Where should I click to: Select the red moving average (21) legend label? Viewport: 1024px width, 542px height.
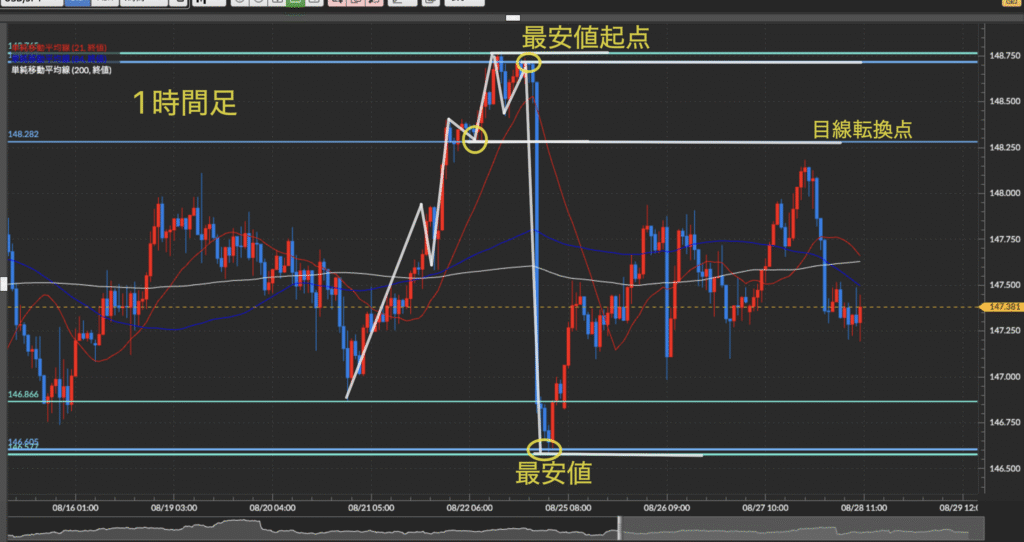[59, 48]
